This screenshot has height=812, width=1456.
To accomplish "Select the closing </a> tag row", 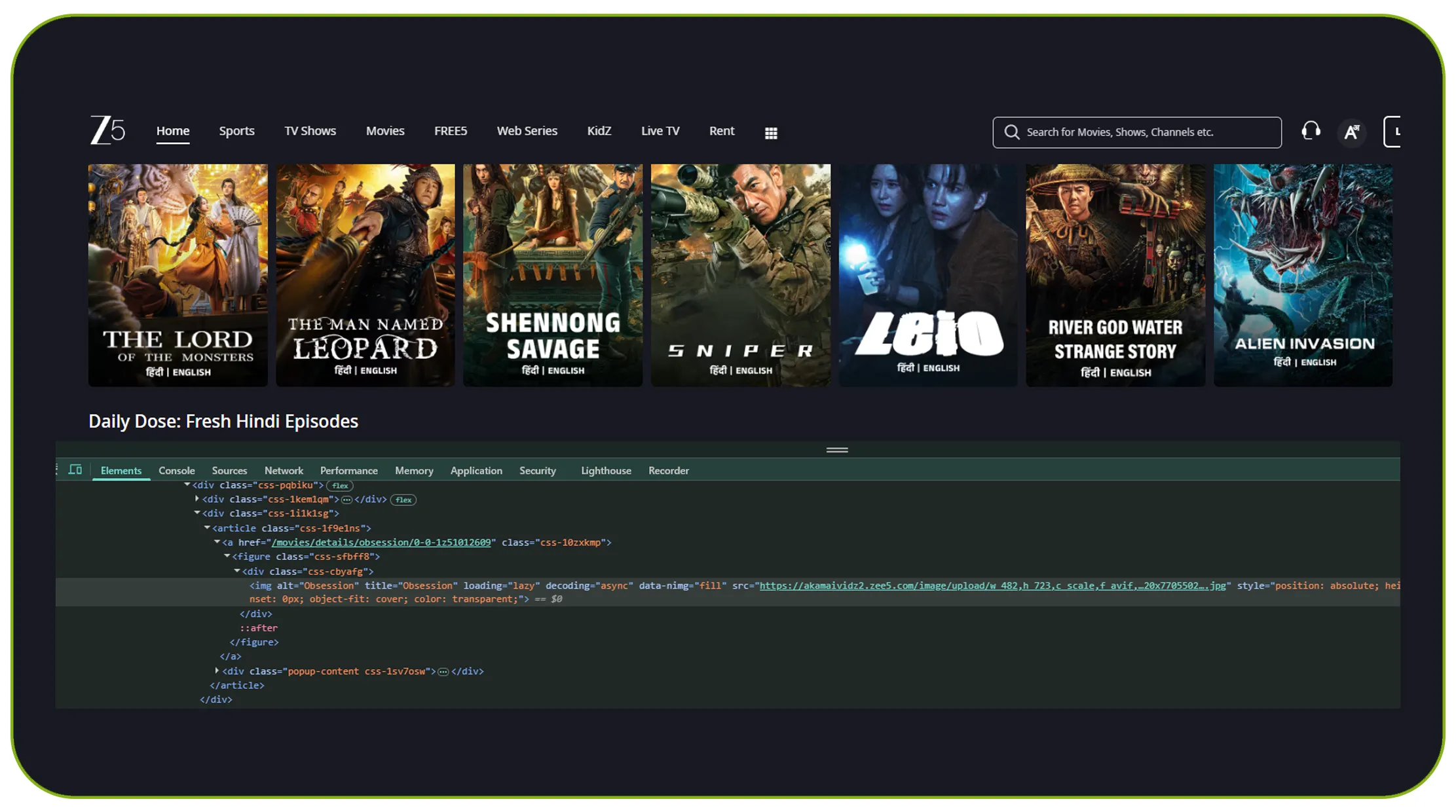I will 231,657.
